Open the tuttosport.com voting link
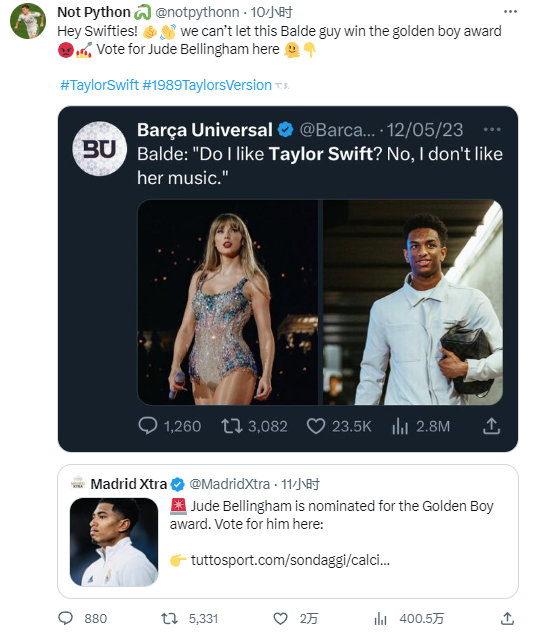The image size is (534, 635). coord(290,560)
